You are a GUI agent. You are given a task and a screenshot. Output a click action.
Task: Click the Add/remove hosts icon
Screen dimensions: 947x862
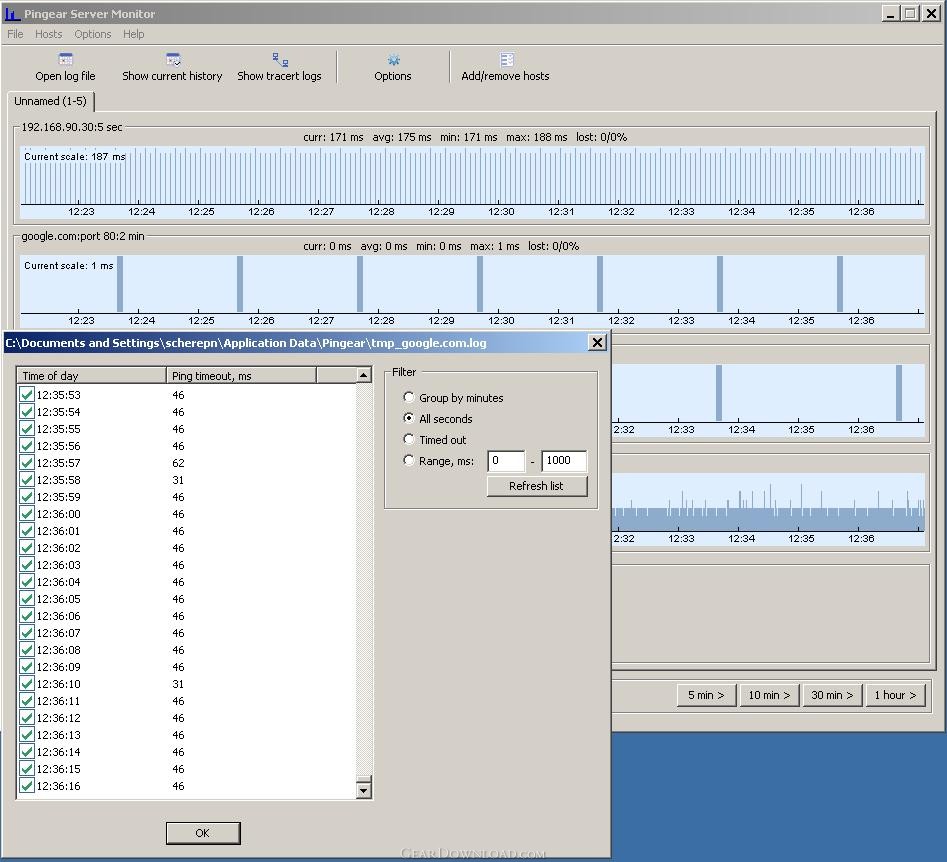pos(506,61)
